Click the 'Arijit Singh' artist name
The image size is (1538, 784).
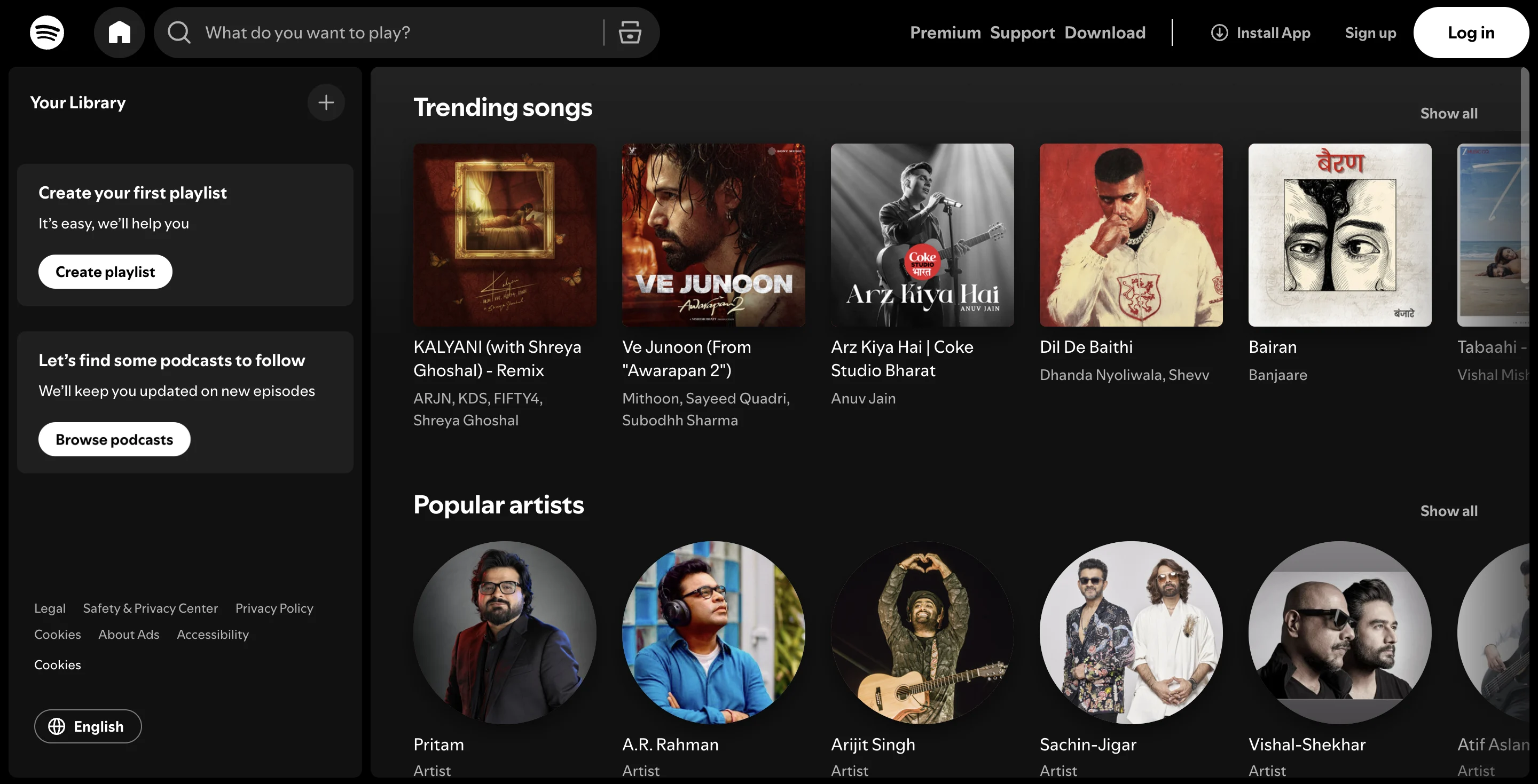click(x=873, y=745)
